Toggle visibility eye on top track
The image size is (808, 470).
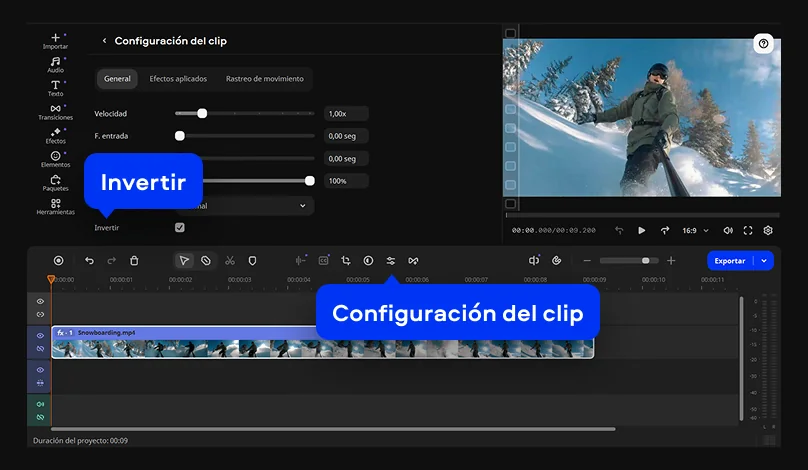pyautogui.click(x=40, y=301)
